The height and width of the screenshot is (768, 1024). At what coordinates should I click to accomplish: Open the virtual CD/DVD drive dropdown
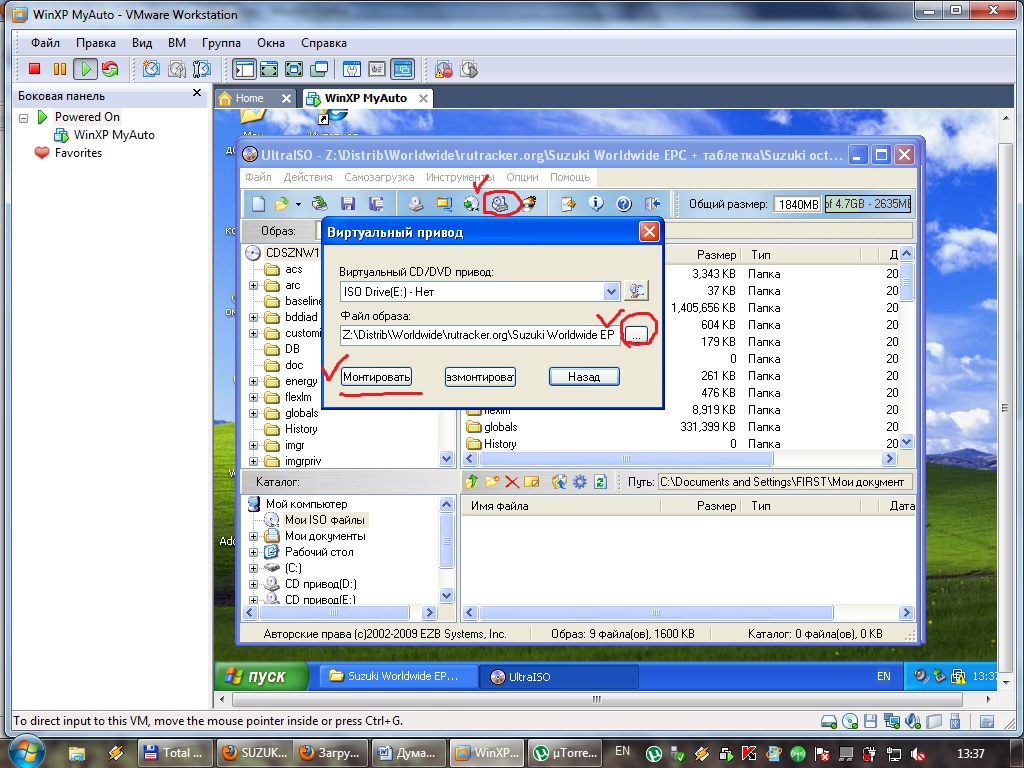tap(611, 291)
